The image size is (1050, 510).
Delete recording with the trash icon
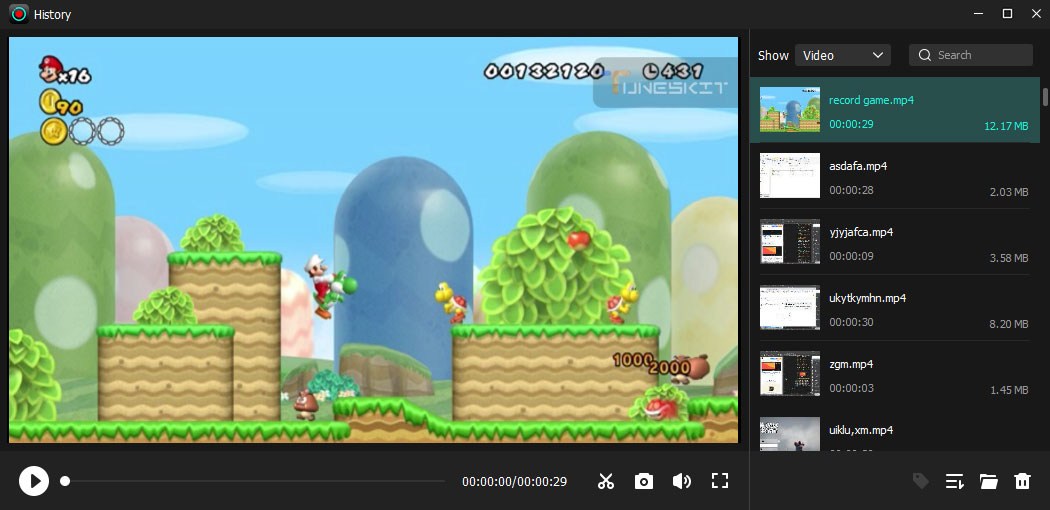(1022, 481)
